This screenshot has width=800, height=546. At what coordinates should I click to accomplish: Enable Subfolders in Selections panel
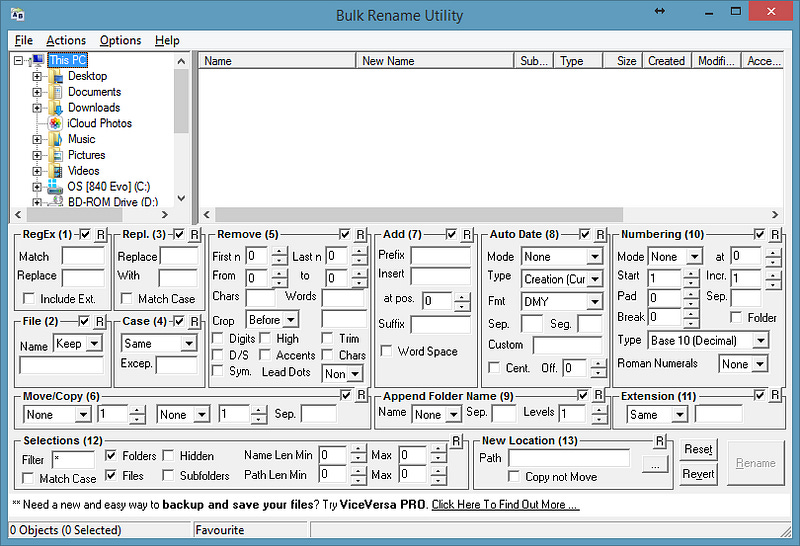coord(168,475)
